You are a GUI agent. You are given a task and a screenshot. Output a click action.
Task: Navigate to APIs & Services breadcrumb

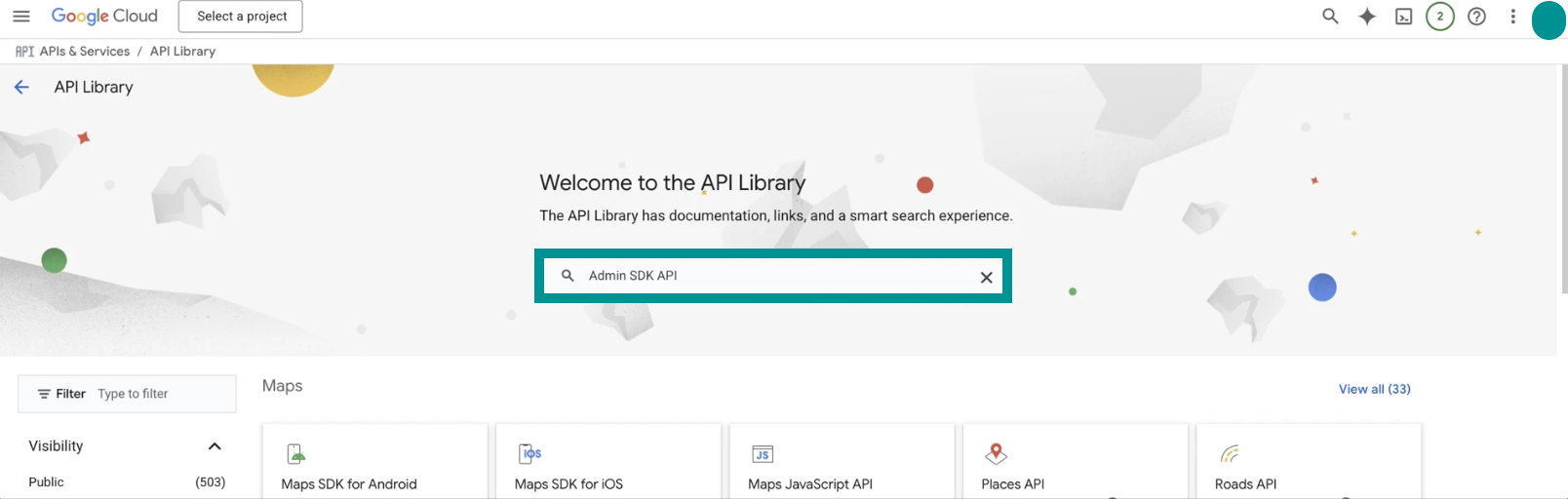click(85, 52)
